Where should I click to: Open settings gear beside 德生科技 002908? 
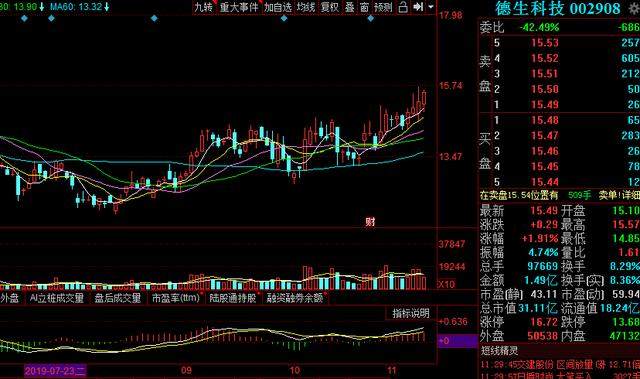click(x=635, y=9)
